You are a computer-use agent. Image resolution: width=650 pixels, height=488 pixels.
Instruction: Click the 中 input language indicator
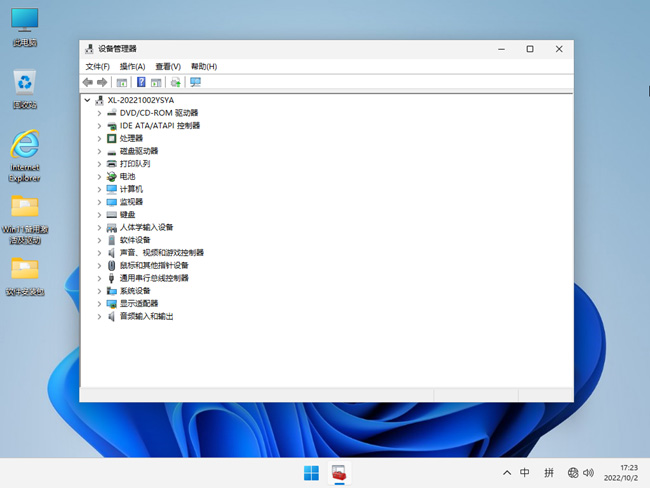[x=524, y=473]
